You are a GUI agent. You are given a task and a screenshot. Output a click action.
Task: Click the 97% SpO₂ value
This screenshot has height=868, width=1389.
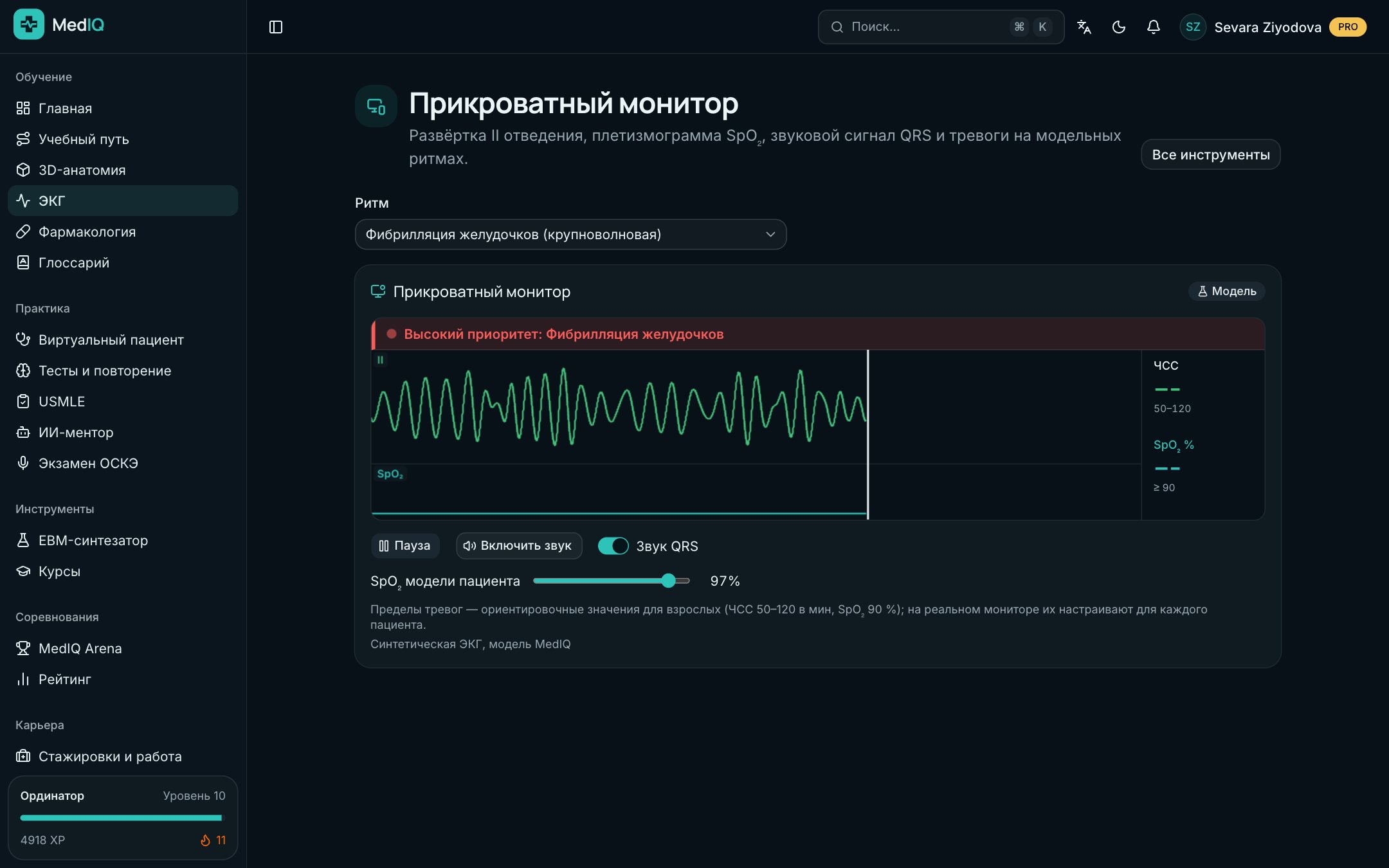coord(725,581)
